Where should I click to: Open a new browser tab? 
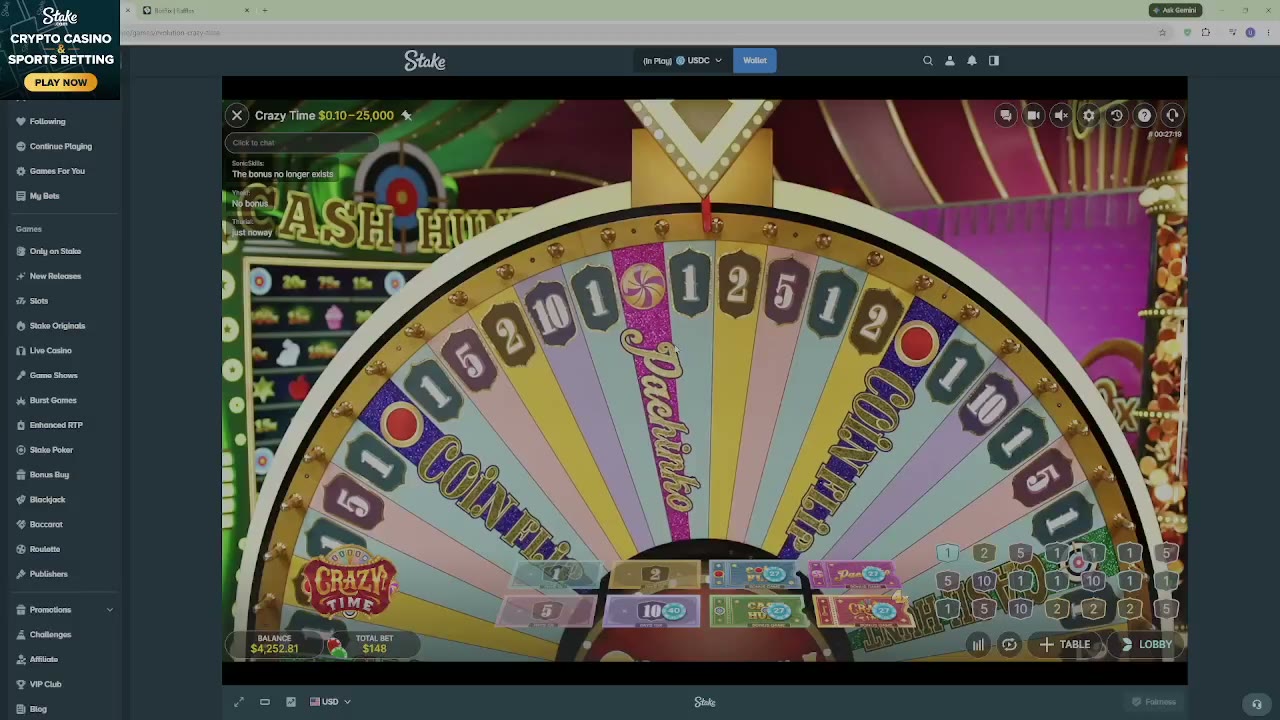(265, 10)
